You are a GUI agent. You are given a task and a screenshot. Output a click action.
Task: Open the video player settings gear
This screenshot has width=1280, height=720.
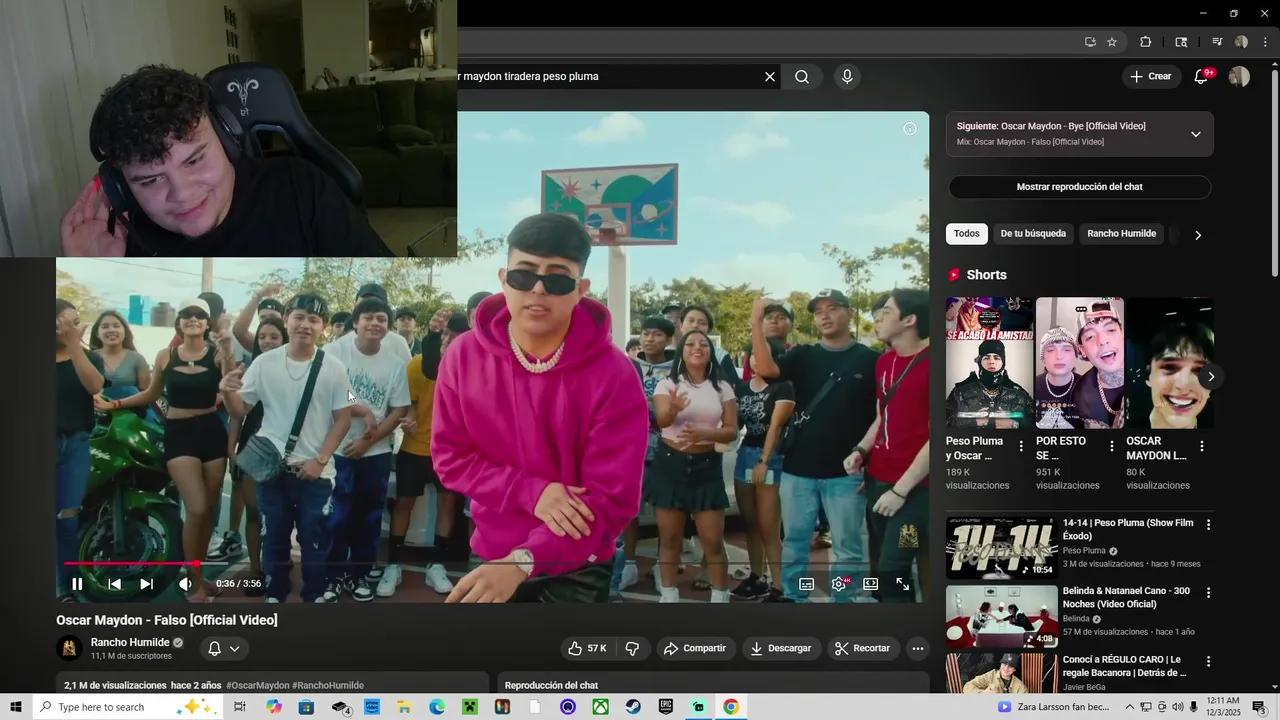pyautogui.click(x=839, y=584)
